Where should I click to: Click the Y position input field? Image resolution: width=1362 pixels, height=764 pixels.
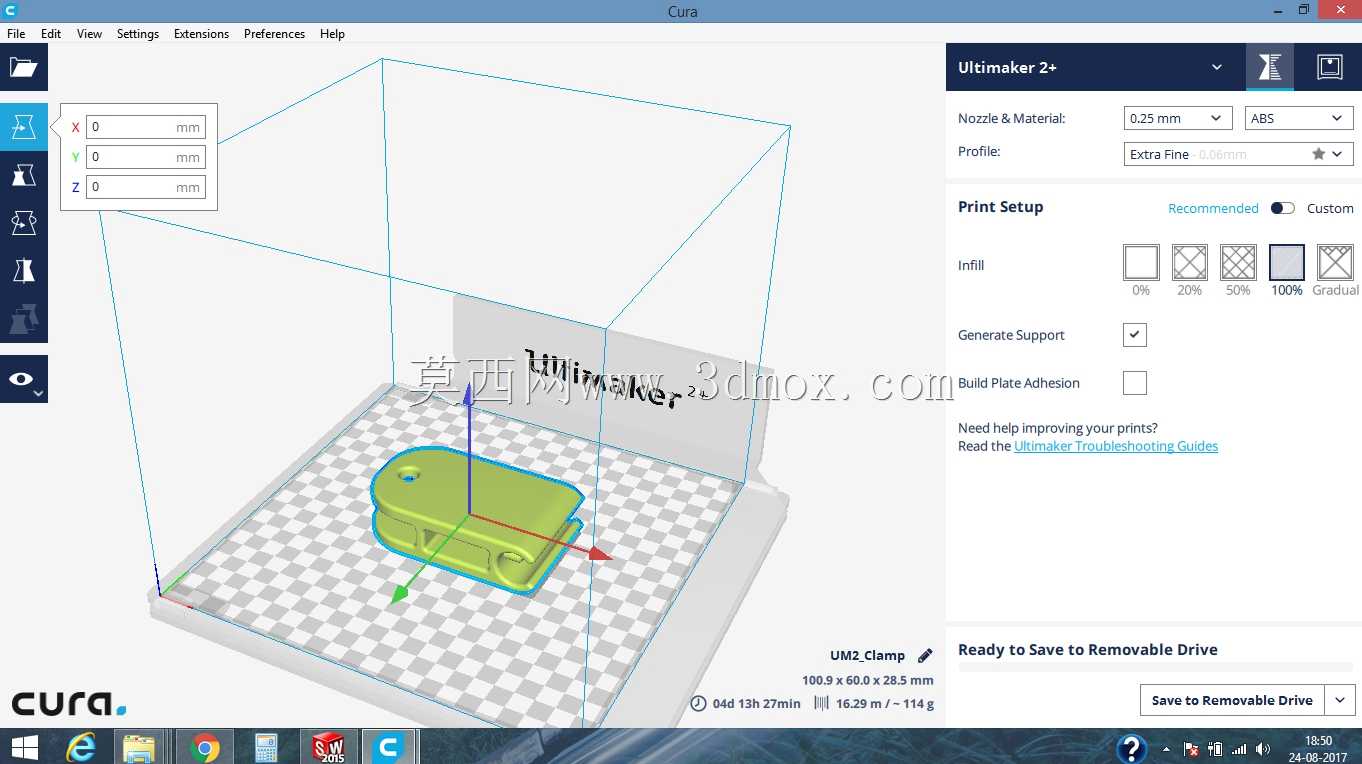(x=146, y=157)
